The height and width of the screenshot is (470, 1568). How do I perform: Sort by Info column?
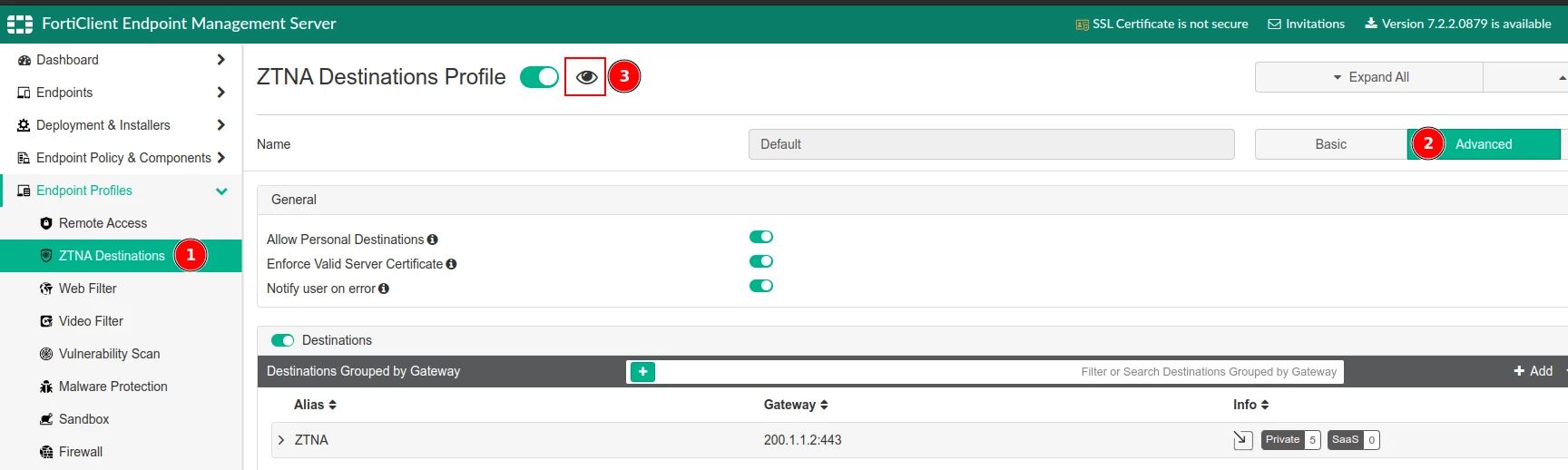point(1251,405)
